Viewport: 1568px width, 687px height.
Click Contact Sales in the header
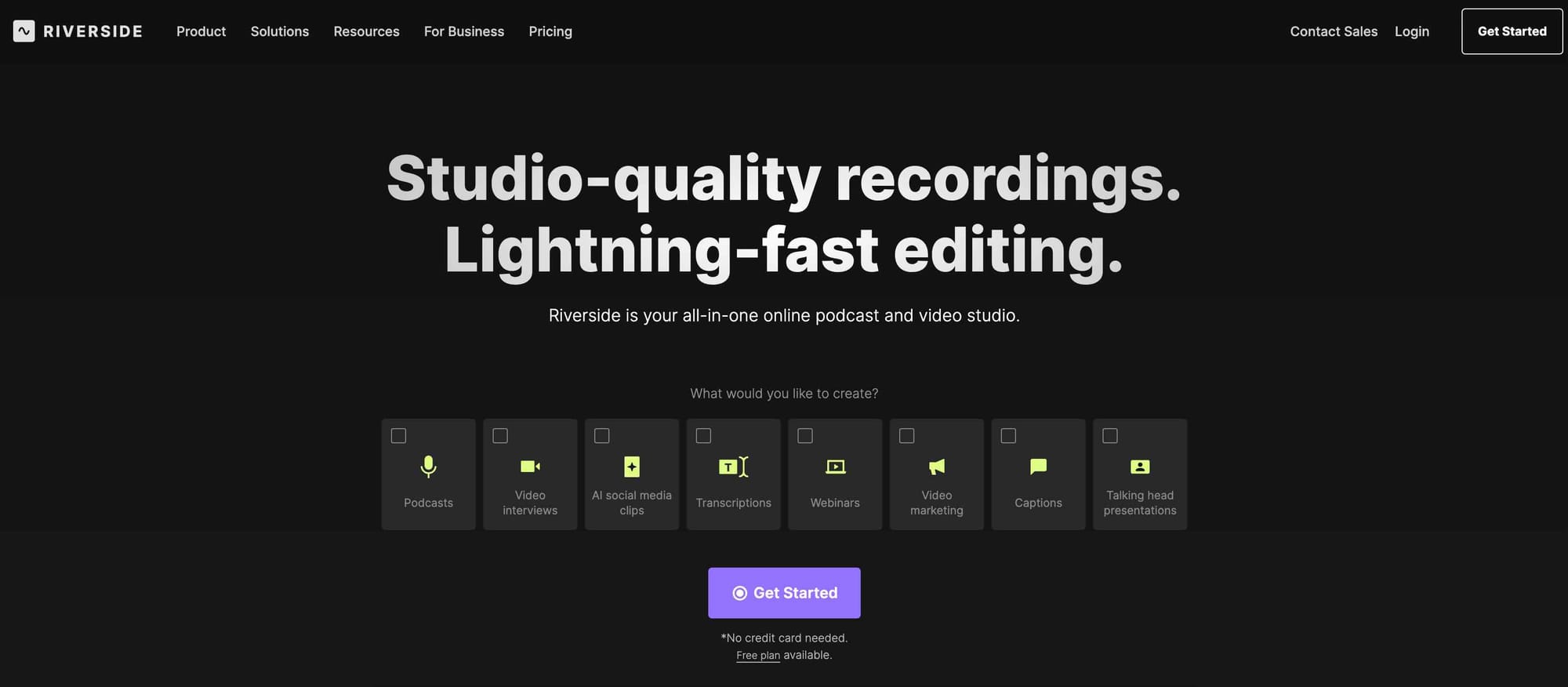coord(1334,31)
